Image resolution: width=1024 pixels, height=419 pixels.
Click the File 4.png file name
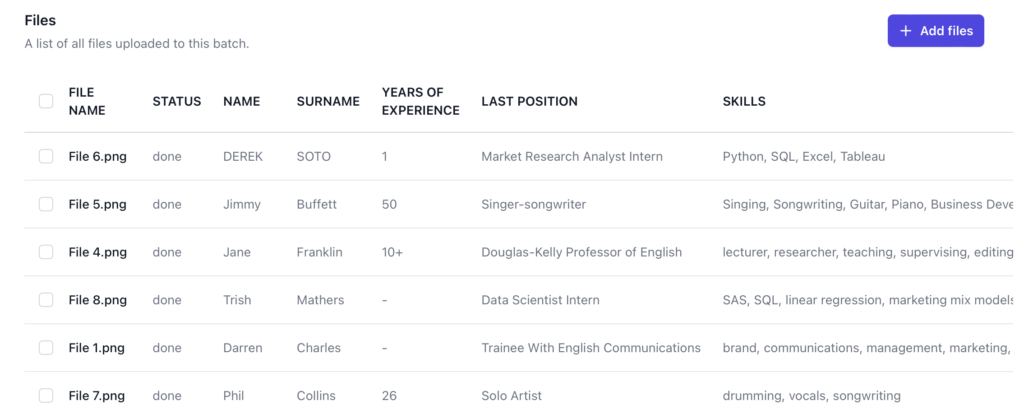pyautogui.click(x=97, y=252)
